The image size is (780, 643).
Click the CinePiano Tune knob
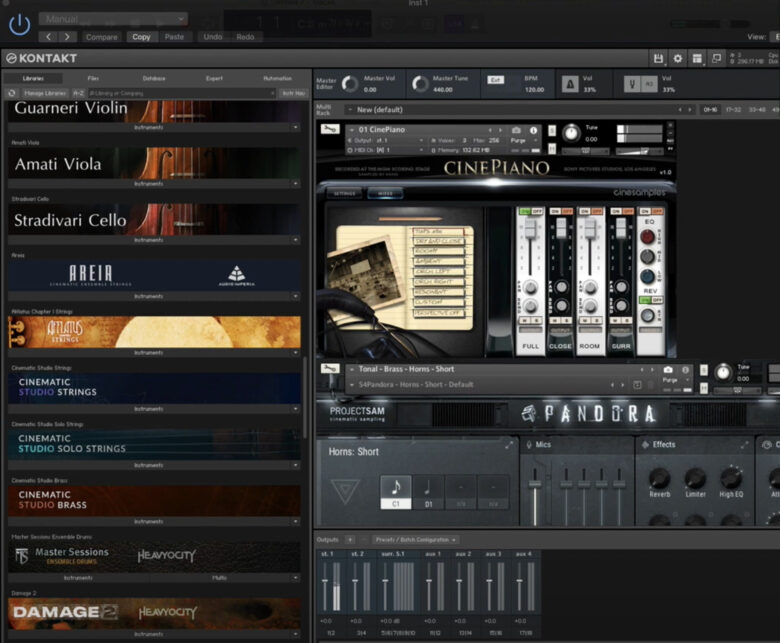[571, 133]
